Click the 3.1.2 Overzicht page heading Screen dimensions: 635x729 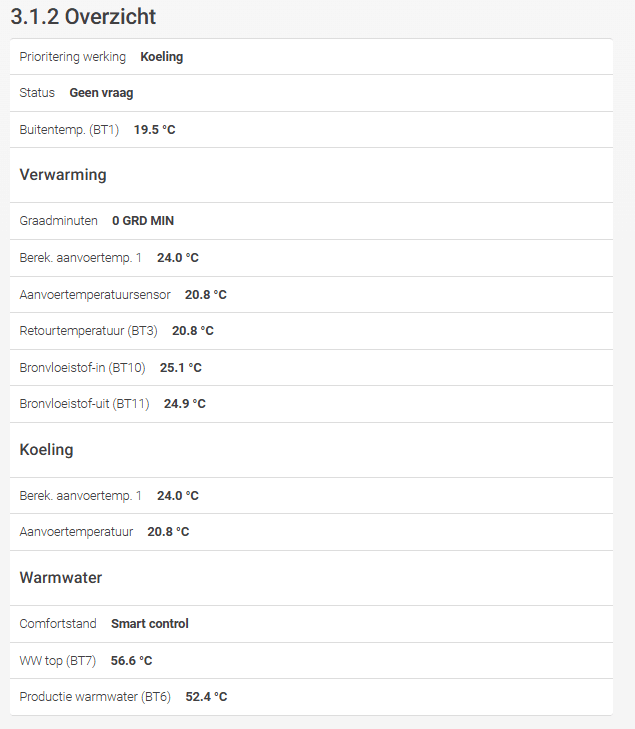[83, 17]
